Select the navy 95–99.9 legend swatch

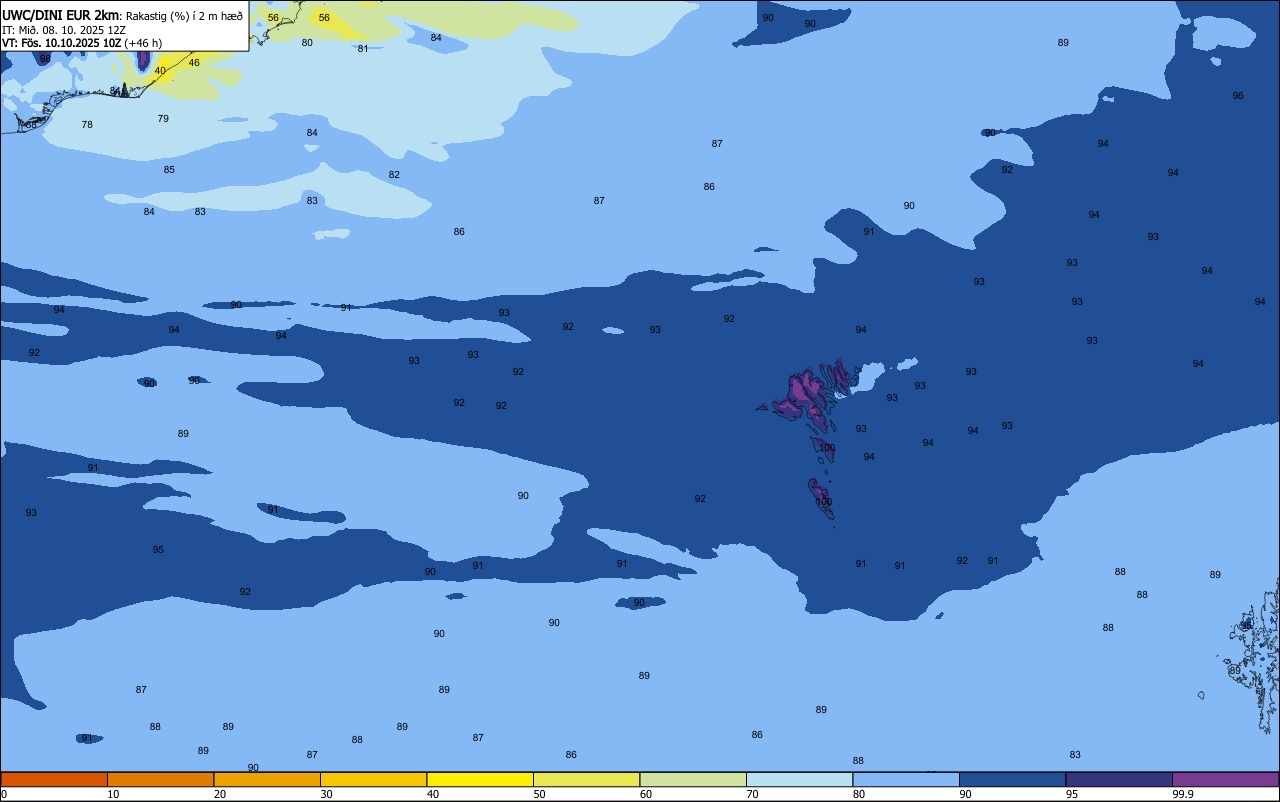point(1119,779)
